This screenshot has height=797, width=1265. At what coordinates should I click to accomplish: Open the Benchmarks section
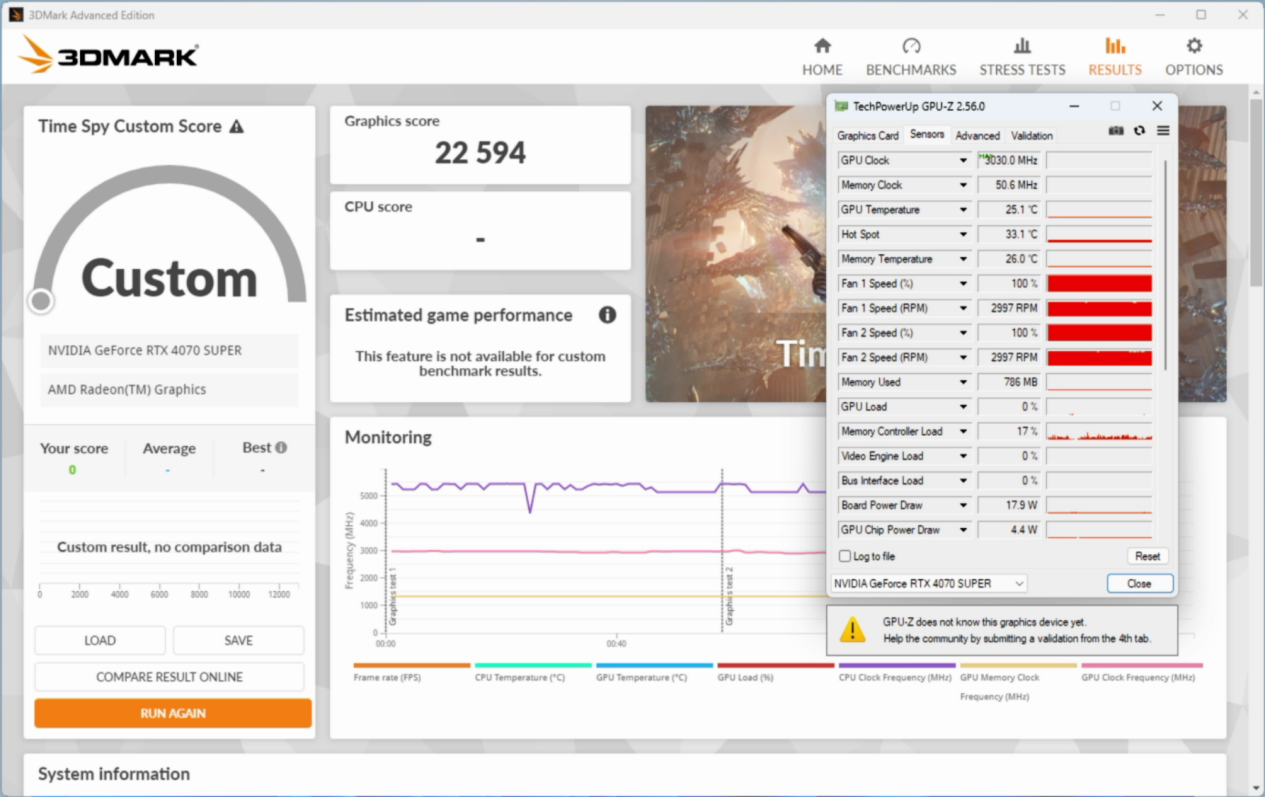(910, 57)
